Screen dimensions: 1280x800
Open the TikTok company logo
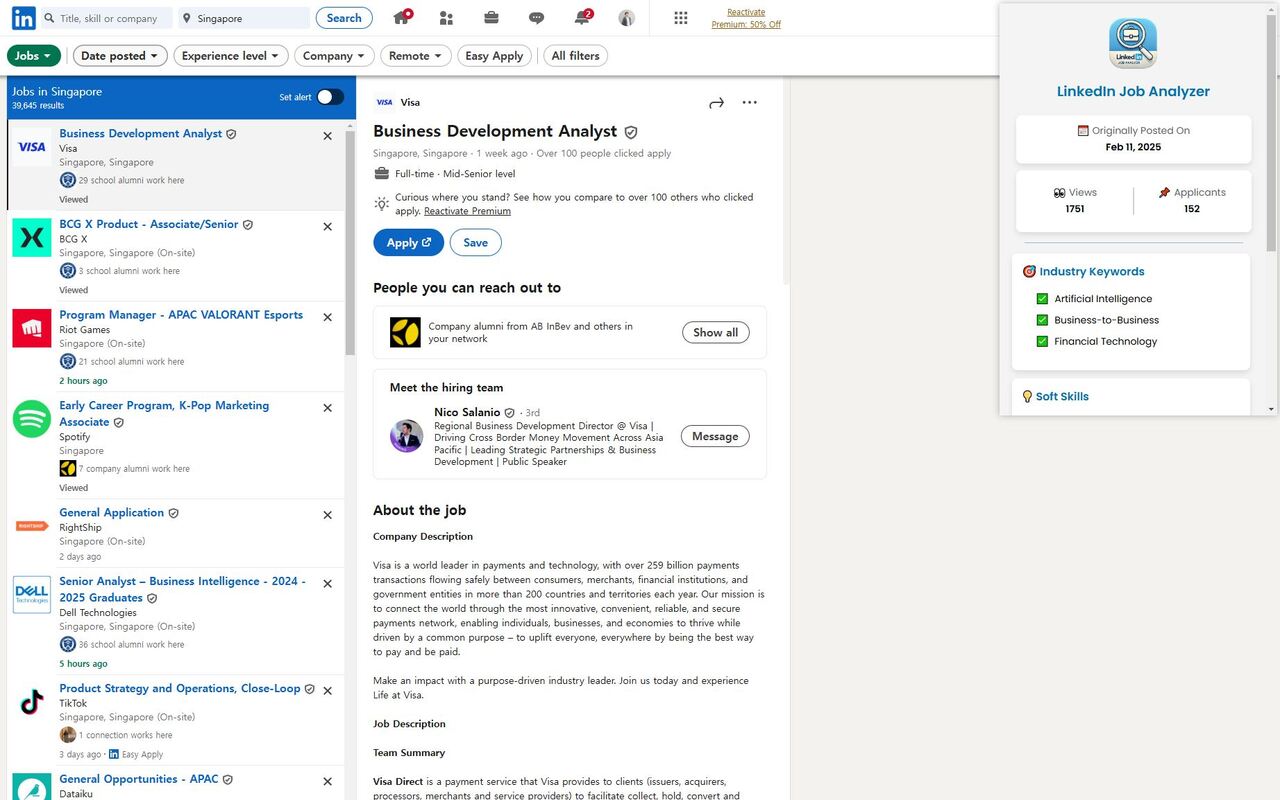32,702
